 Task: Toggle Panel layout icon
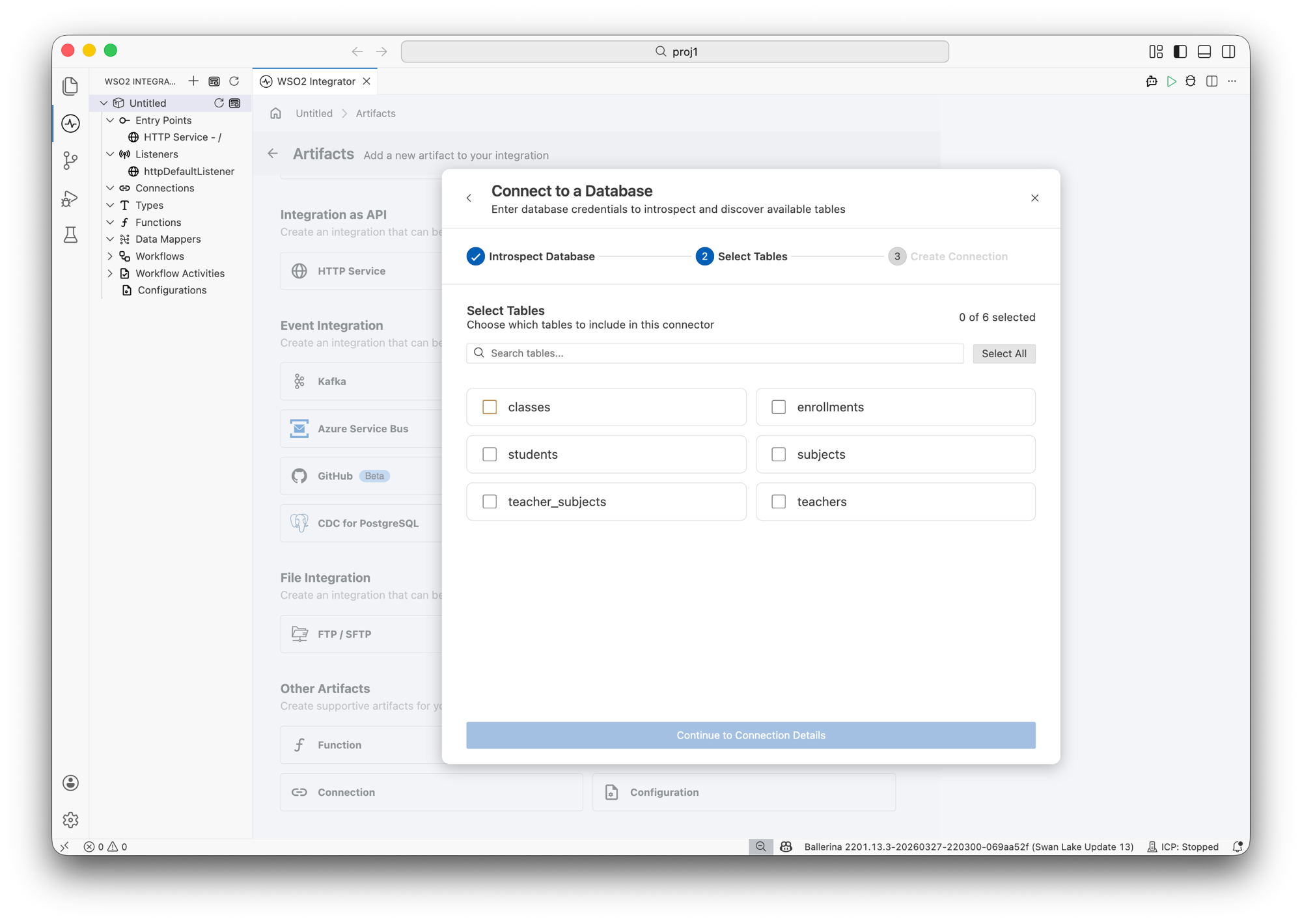pyautogui.click(x=1204, y=51)
